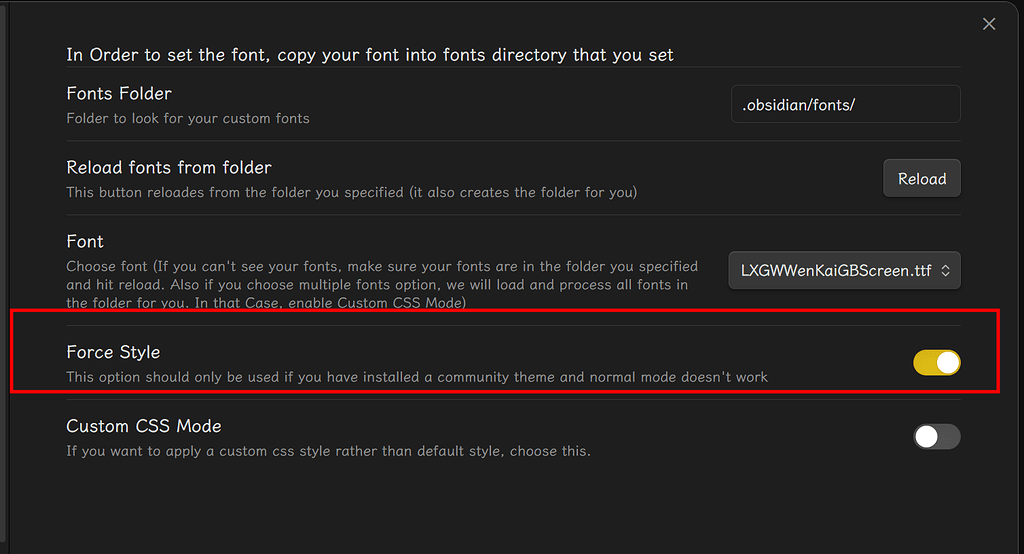Disable the Force Style toggle
This screenshot has width=1024, height=554.
tap(936, 363)
